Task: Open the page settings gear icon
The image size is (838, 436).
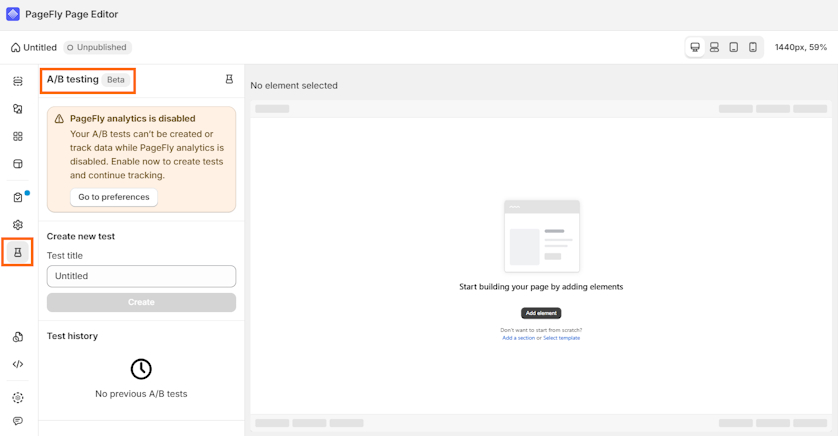Action: tap(18, 225)
